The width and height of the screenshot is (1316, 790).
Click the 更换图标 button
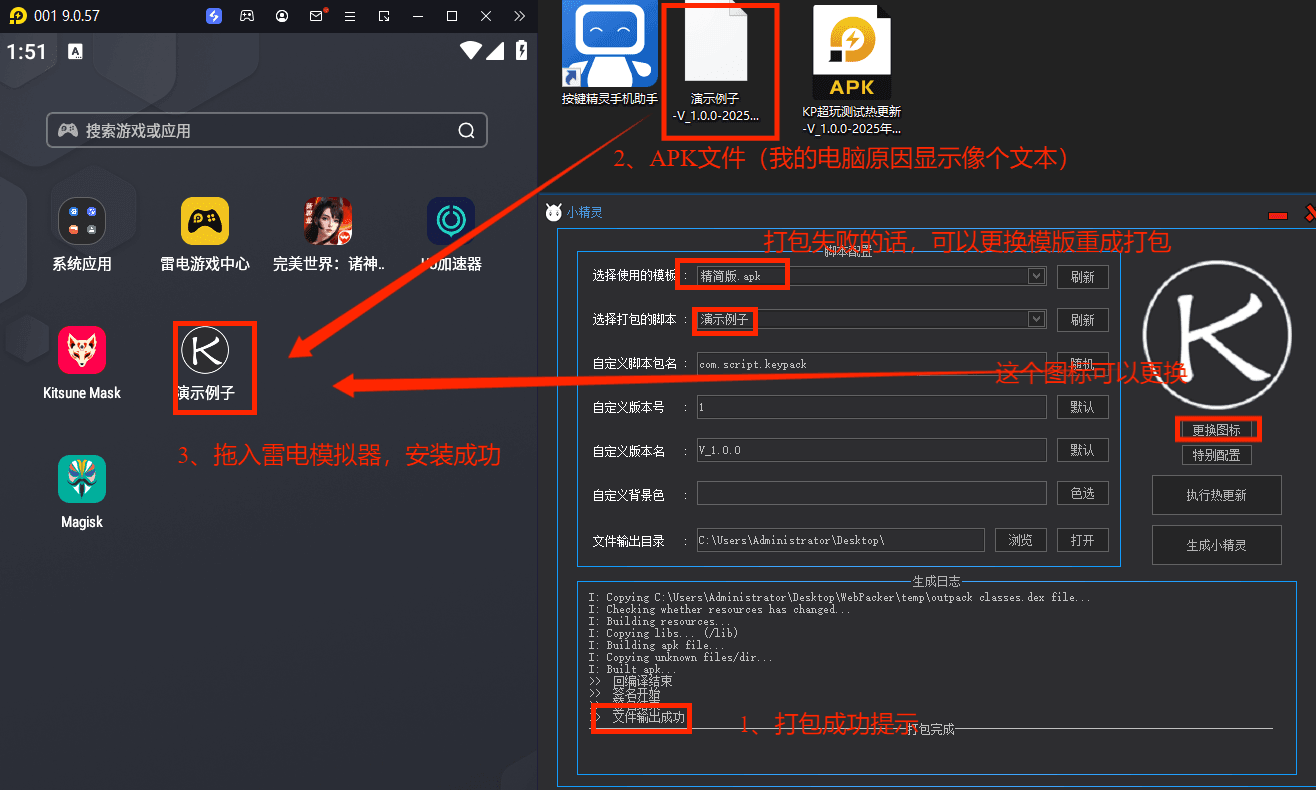1217,430
